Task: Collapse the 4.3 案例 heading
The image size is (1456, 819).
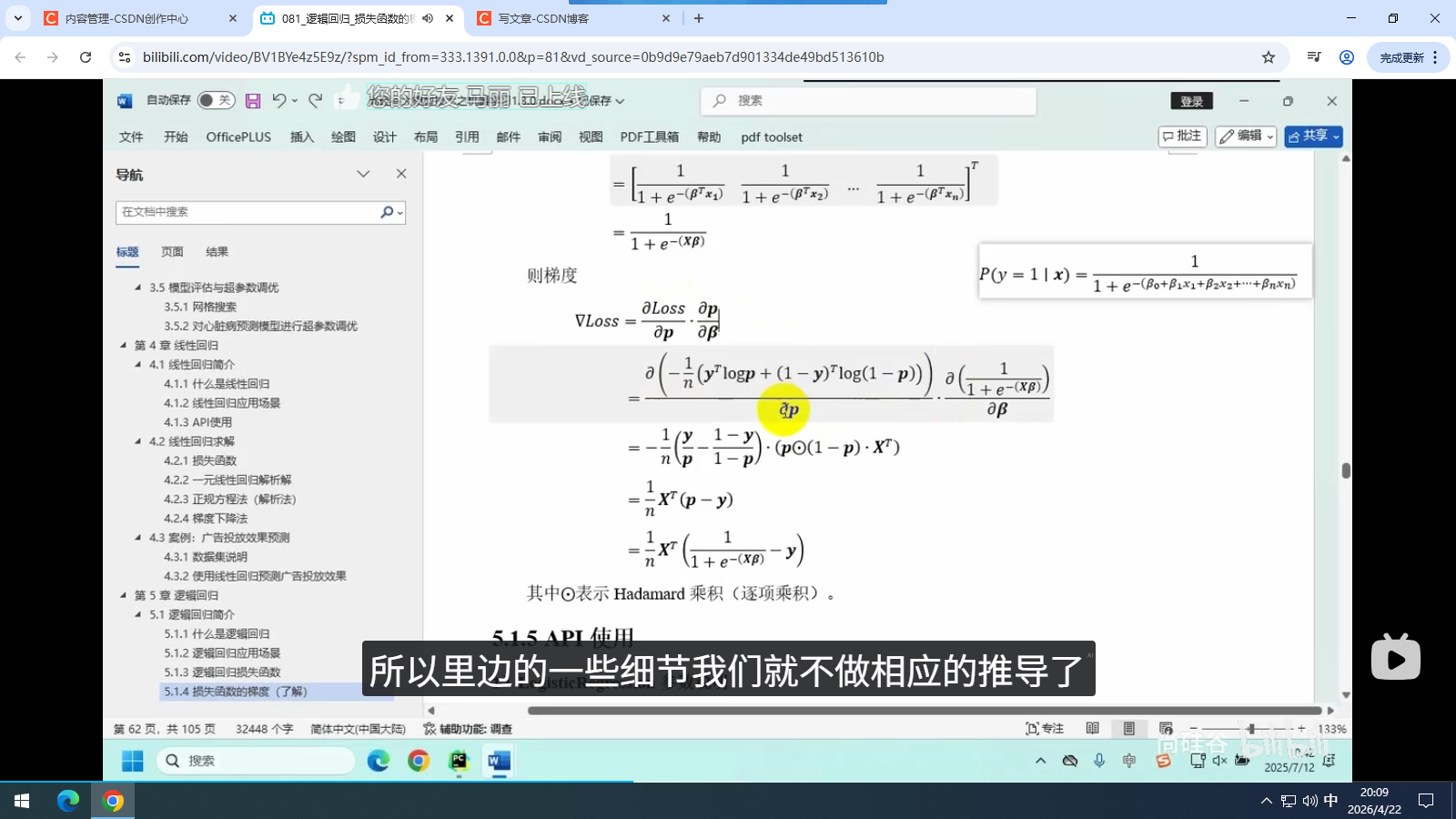Action: point(138,538)
